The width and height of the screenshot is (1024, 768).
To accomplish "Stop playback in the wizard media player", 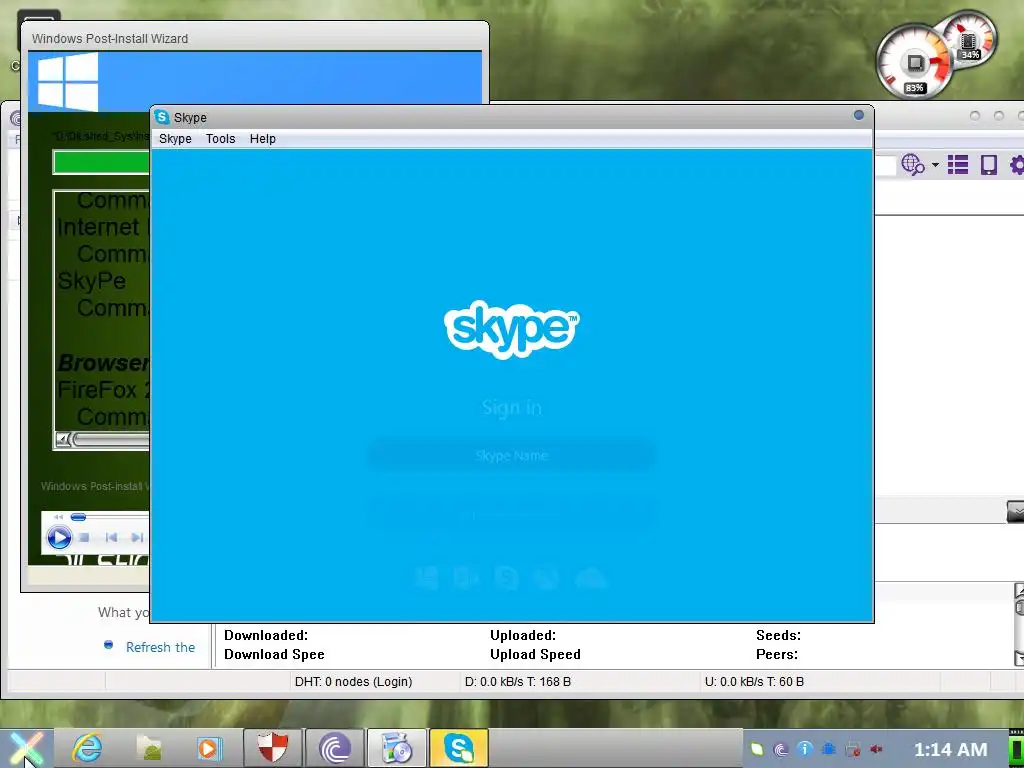I will [x=84, y=537].
